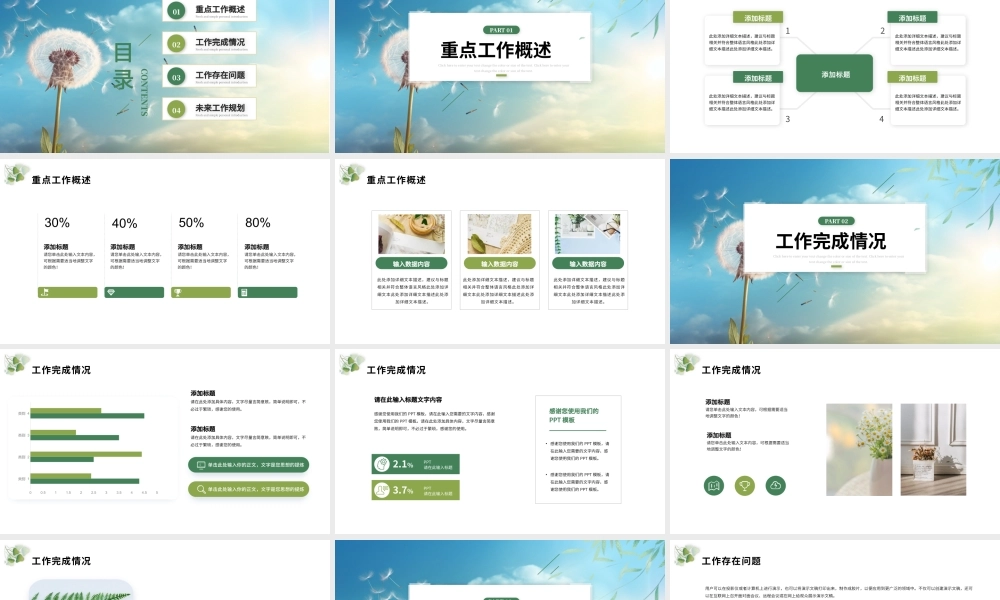Image resolution: width=1000 pixels, height=600 pixels.
Task: Click the magnifier icon in the light green pill
Action: tap(201, 489)
